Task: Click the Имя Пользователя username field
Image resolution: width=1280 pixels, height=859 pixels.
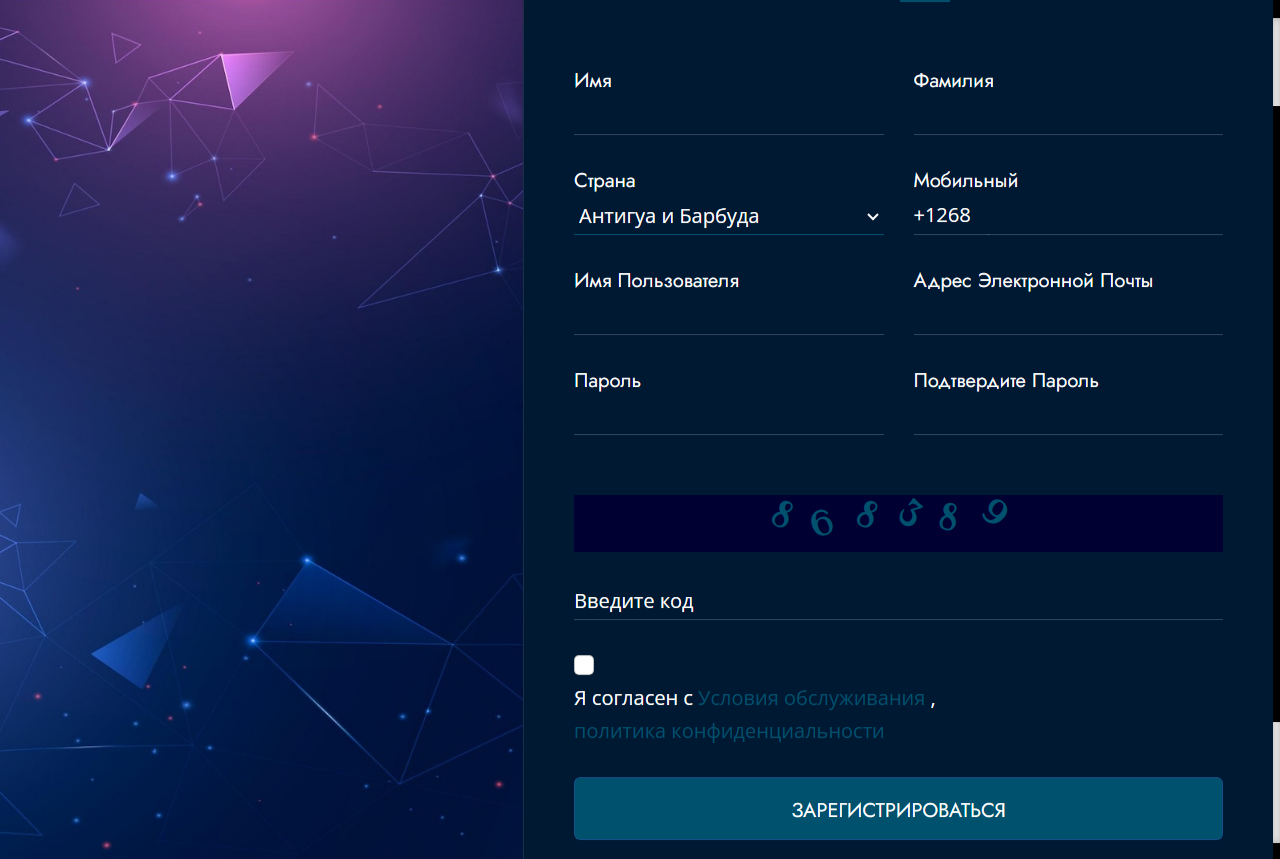Action: coord(728,316)
